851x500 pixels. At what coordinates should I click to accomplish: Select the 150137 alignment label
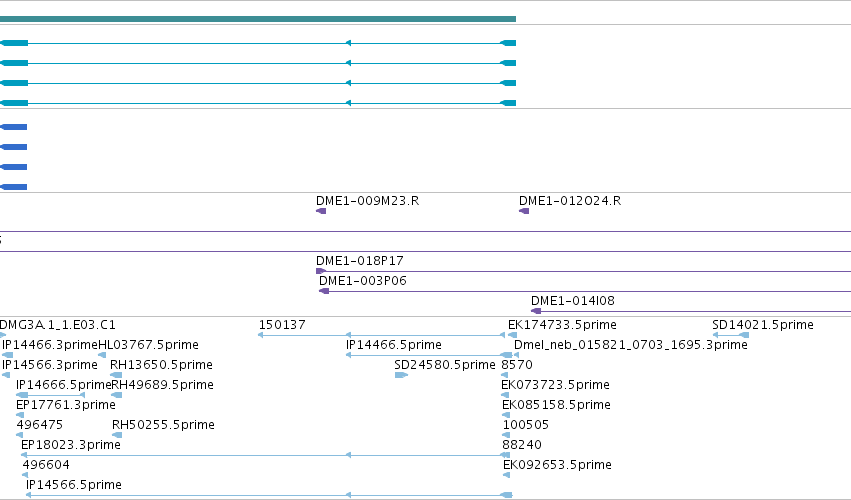[x=282, y=325]
